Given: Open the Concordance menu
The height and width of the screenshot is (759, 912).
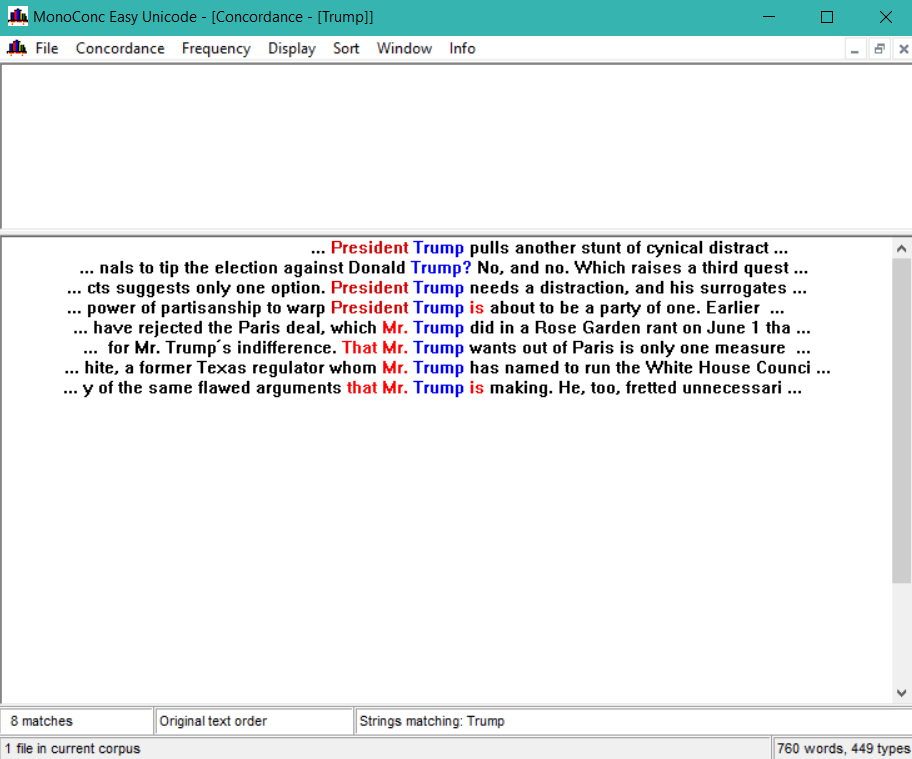Looking at the screenshot, I should 120,48.
